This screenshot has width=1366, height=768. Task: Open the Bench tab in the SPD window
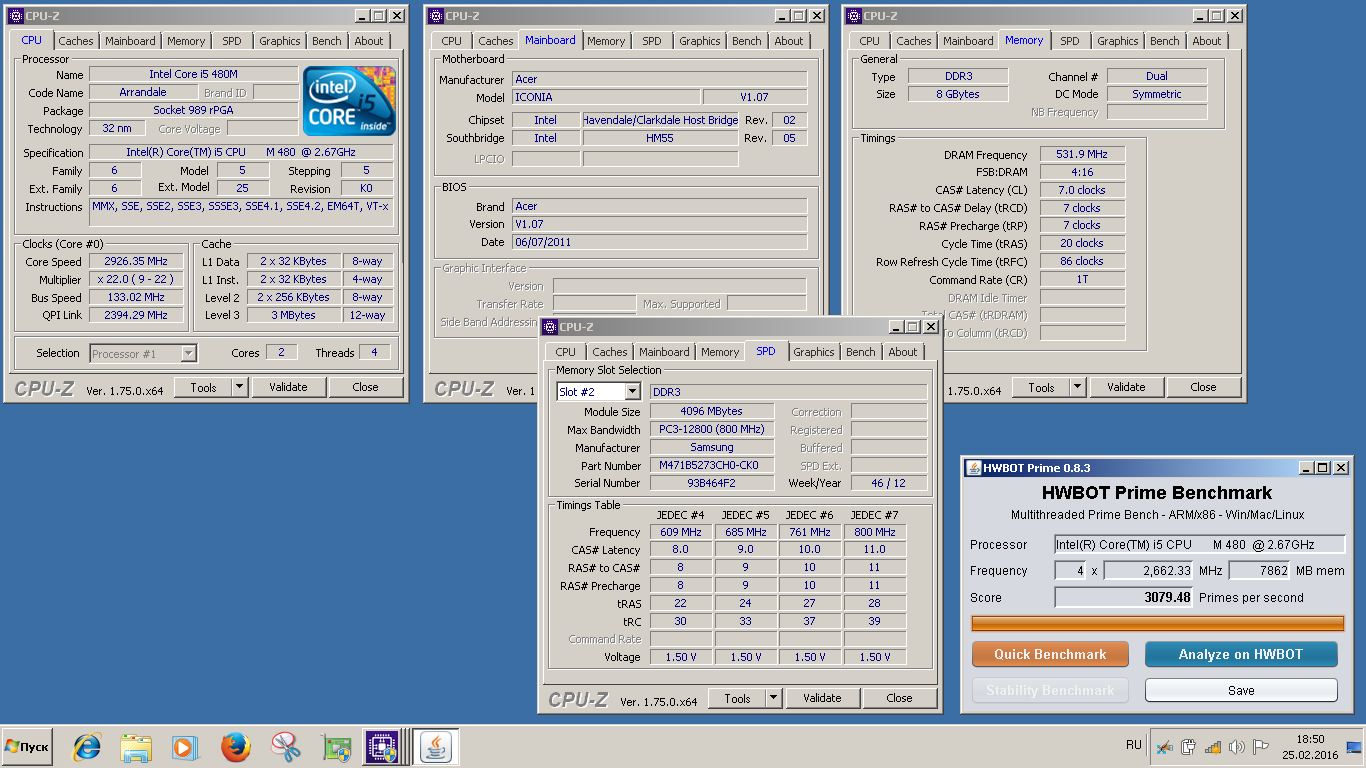861,352
